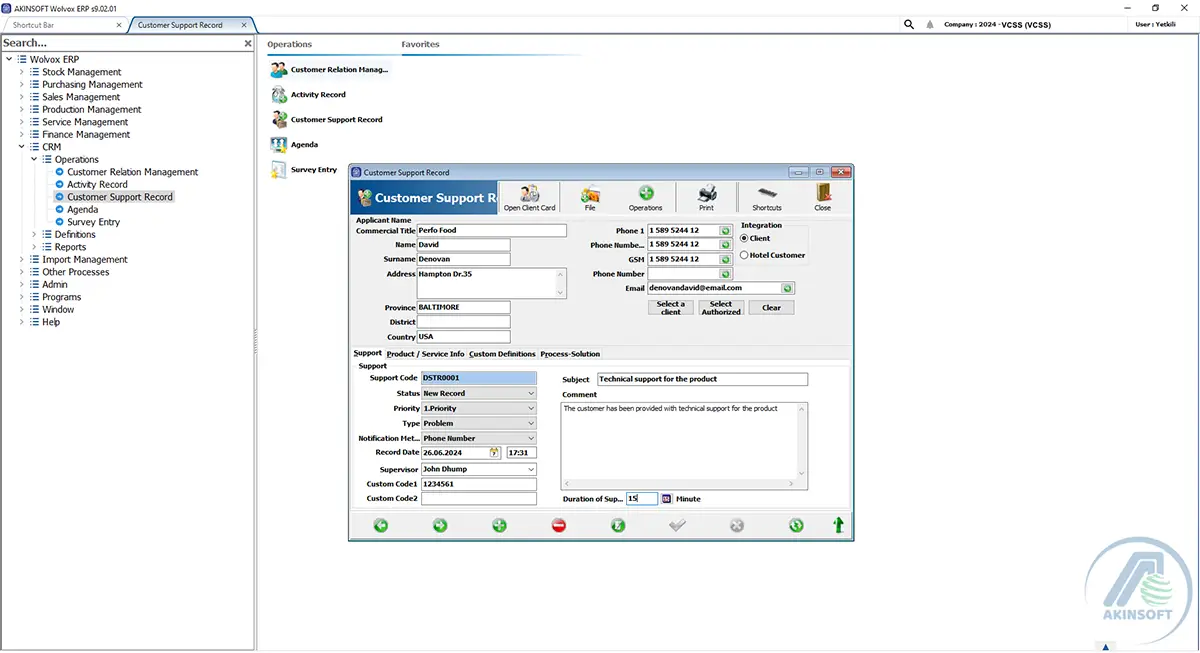Switch to Product / Service Info tab

pyautogui.click(x=425, y=353)
